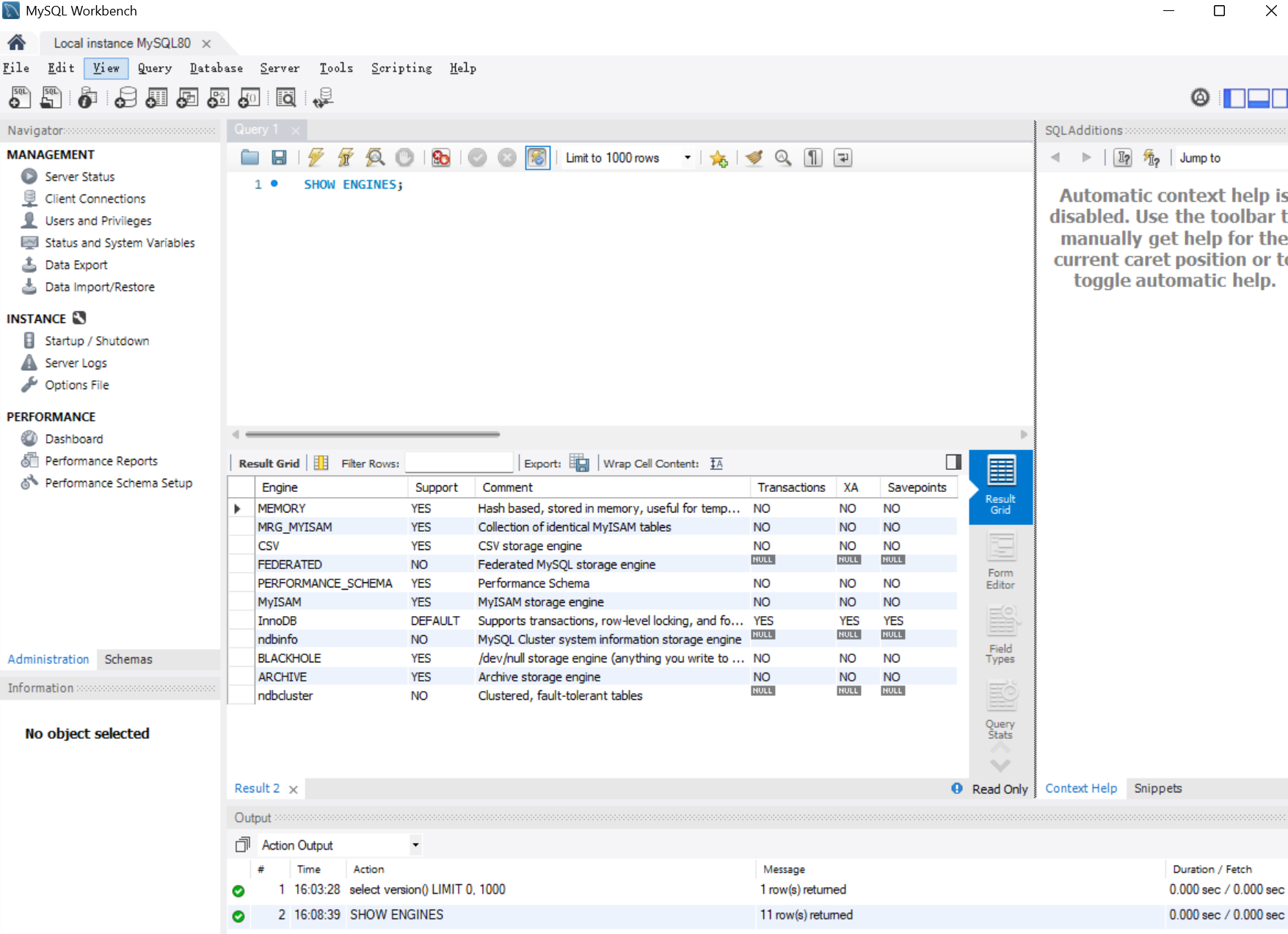Click the Execute query lightning bolt icon
The image size is (1288, 934).
[316, 158]
